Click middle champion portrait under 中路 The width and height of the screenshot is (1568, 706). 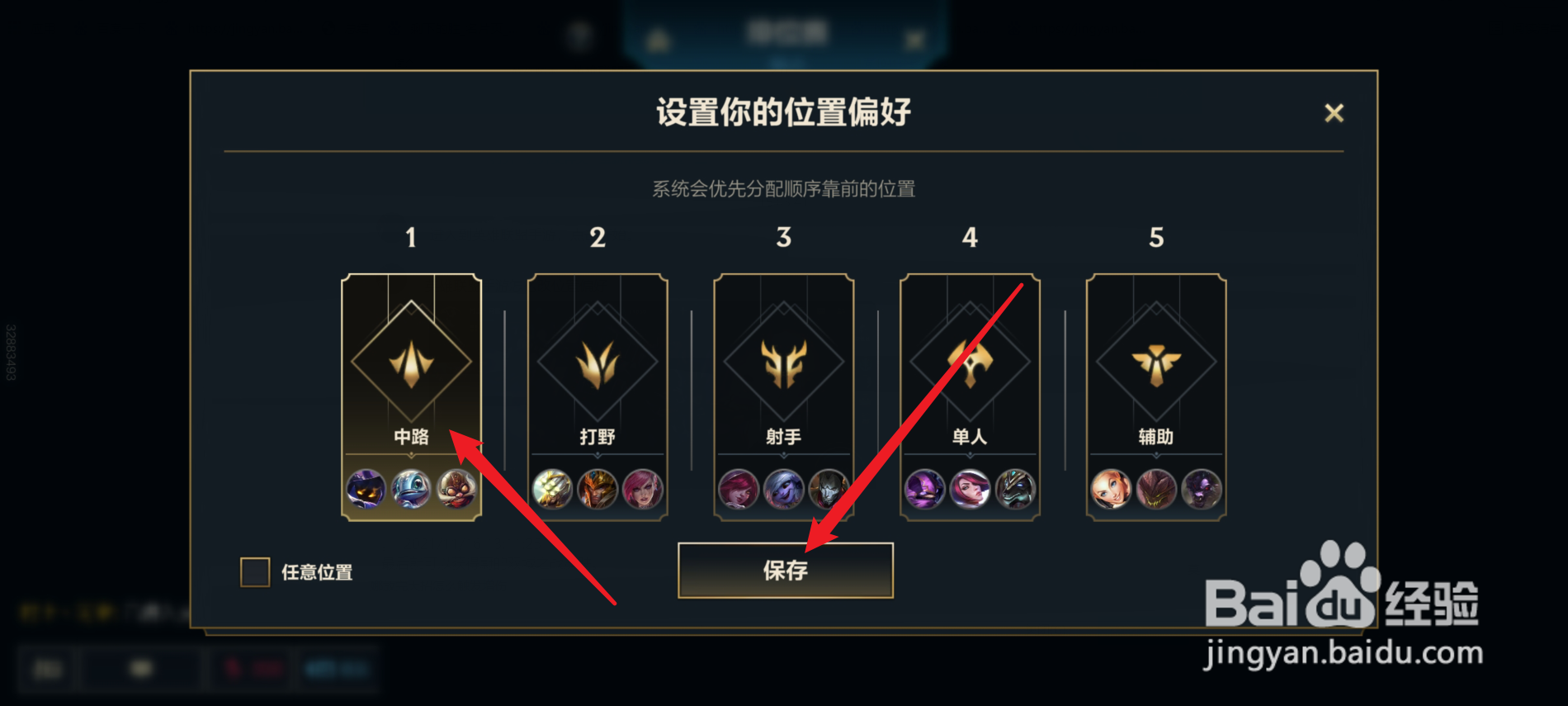click(411, 489)
